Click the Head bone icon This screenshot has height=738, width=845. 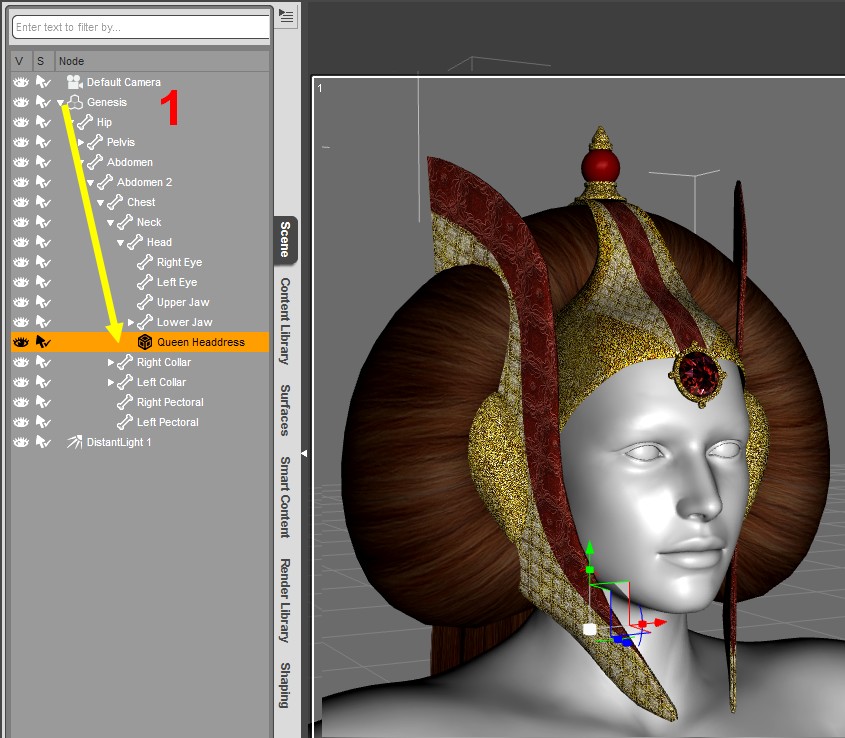point(135,242)
